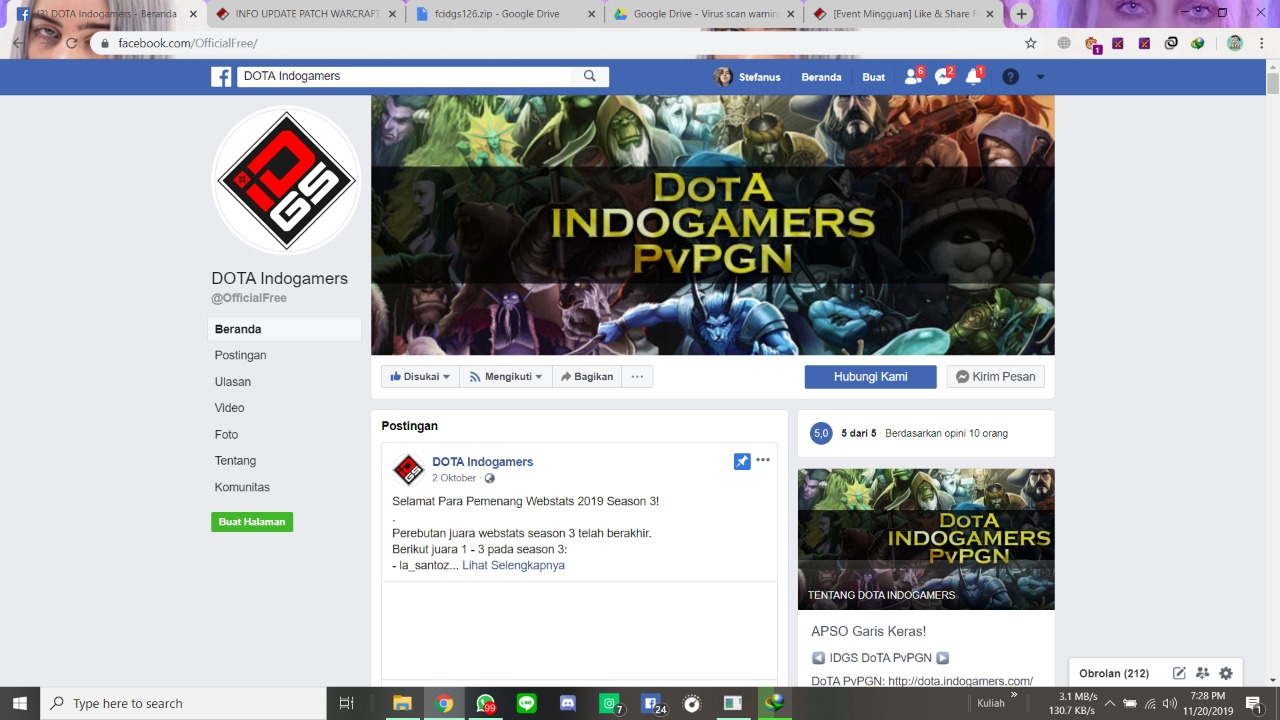Screen dimensions: 1280x720
Task: Click the 5,0 rating badge
Action: pyautogui.click(x=821, y=433)
